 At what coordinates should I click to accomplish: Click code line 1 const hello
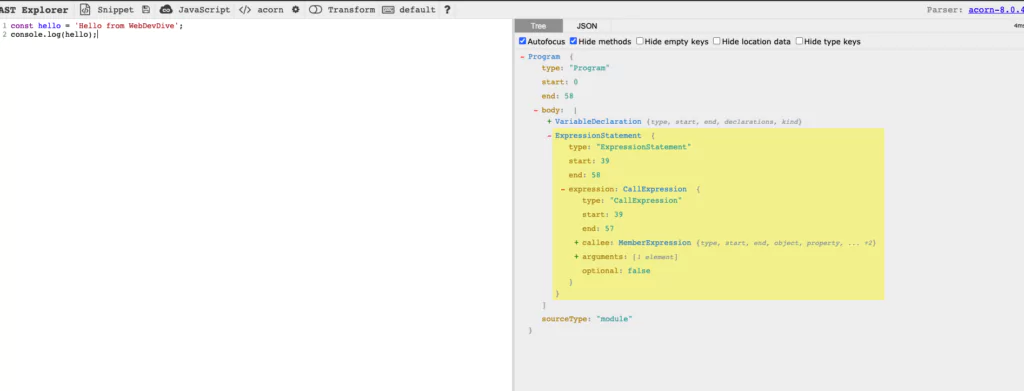pos(97,25)
